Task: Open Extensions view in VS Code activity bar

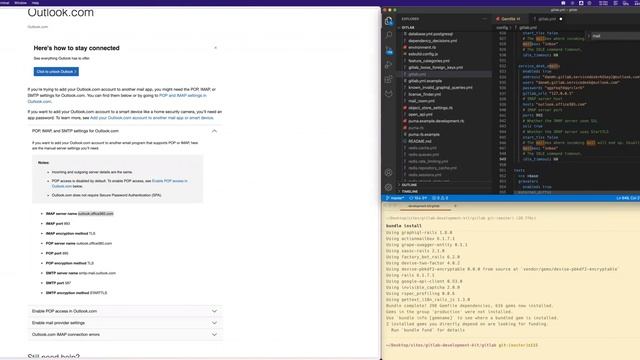Action: point(389,79)
